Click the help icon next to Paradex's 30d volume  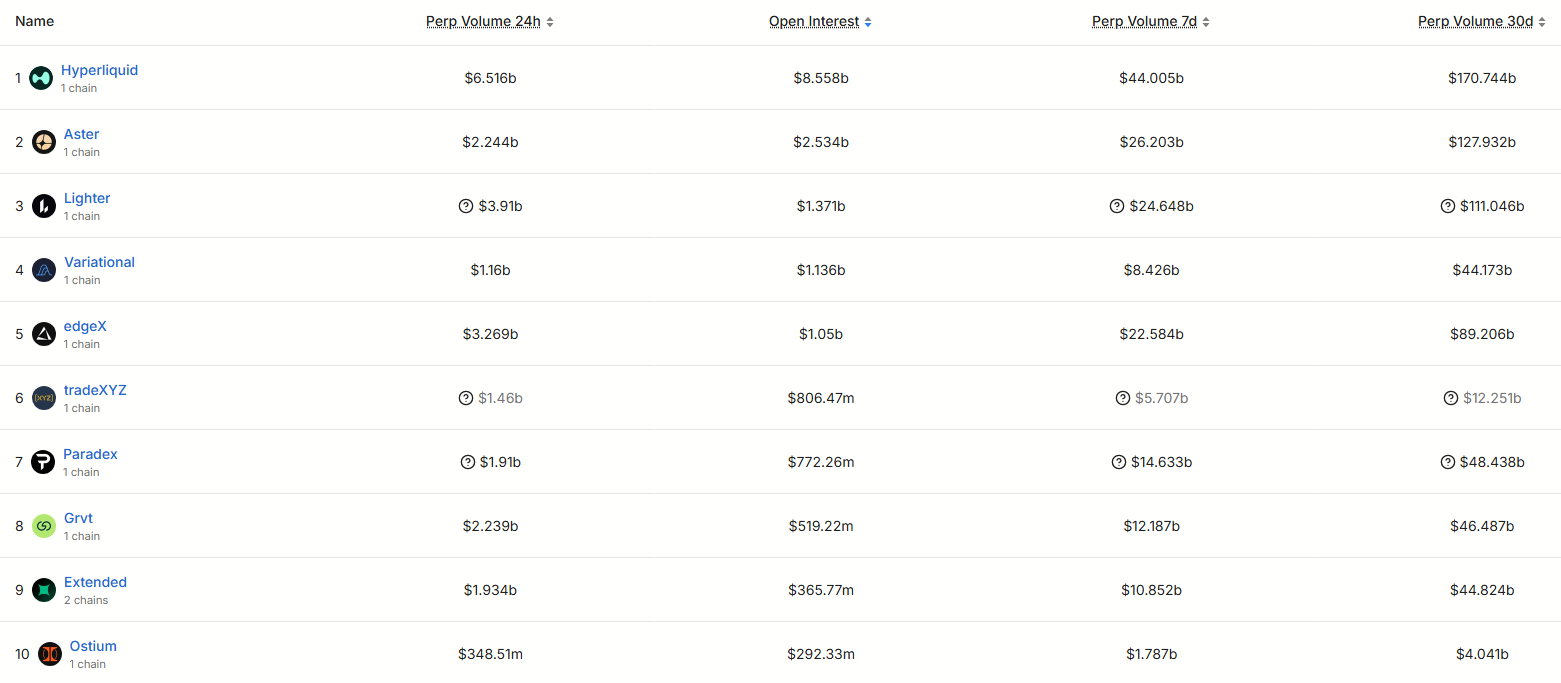[x=1448, y=462]
